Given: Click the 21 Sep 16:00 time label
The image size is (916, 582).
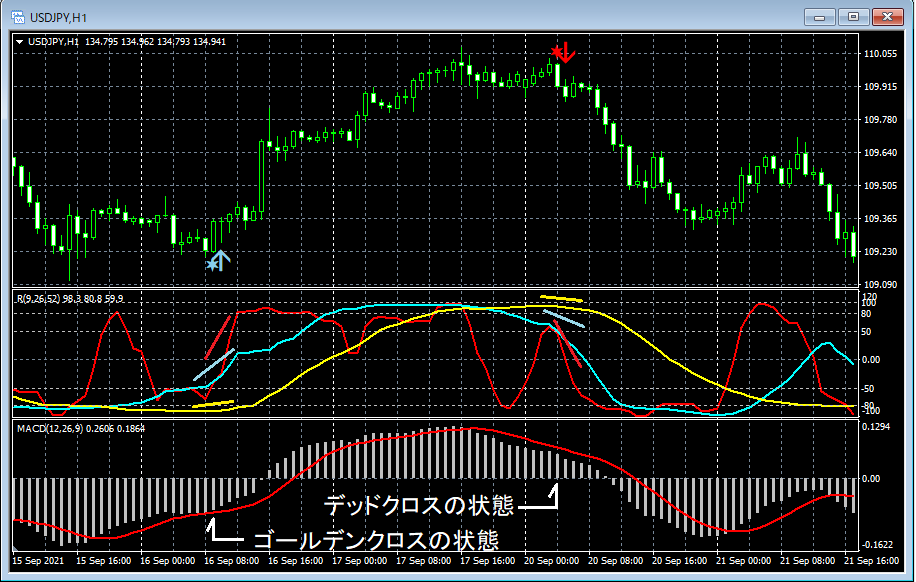Looking at the screenshot, I should click(x=871, y=560).
